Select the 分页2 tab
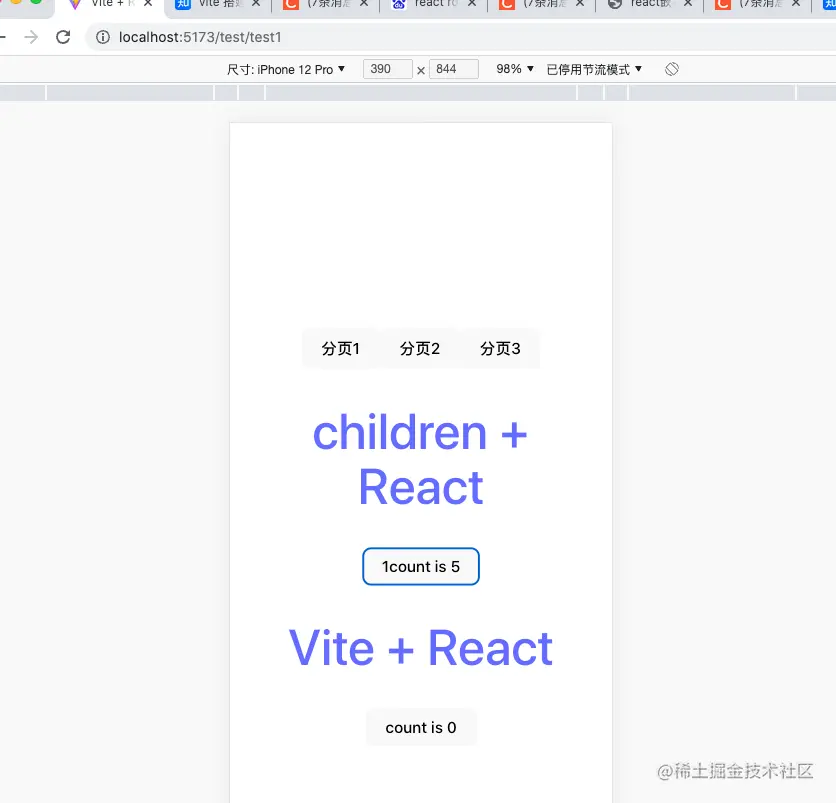This screenshot has width=836, height=803. pos(420,349)
